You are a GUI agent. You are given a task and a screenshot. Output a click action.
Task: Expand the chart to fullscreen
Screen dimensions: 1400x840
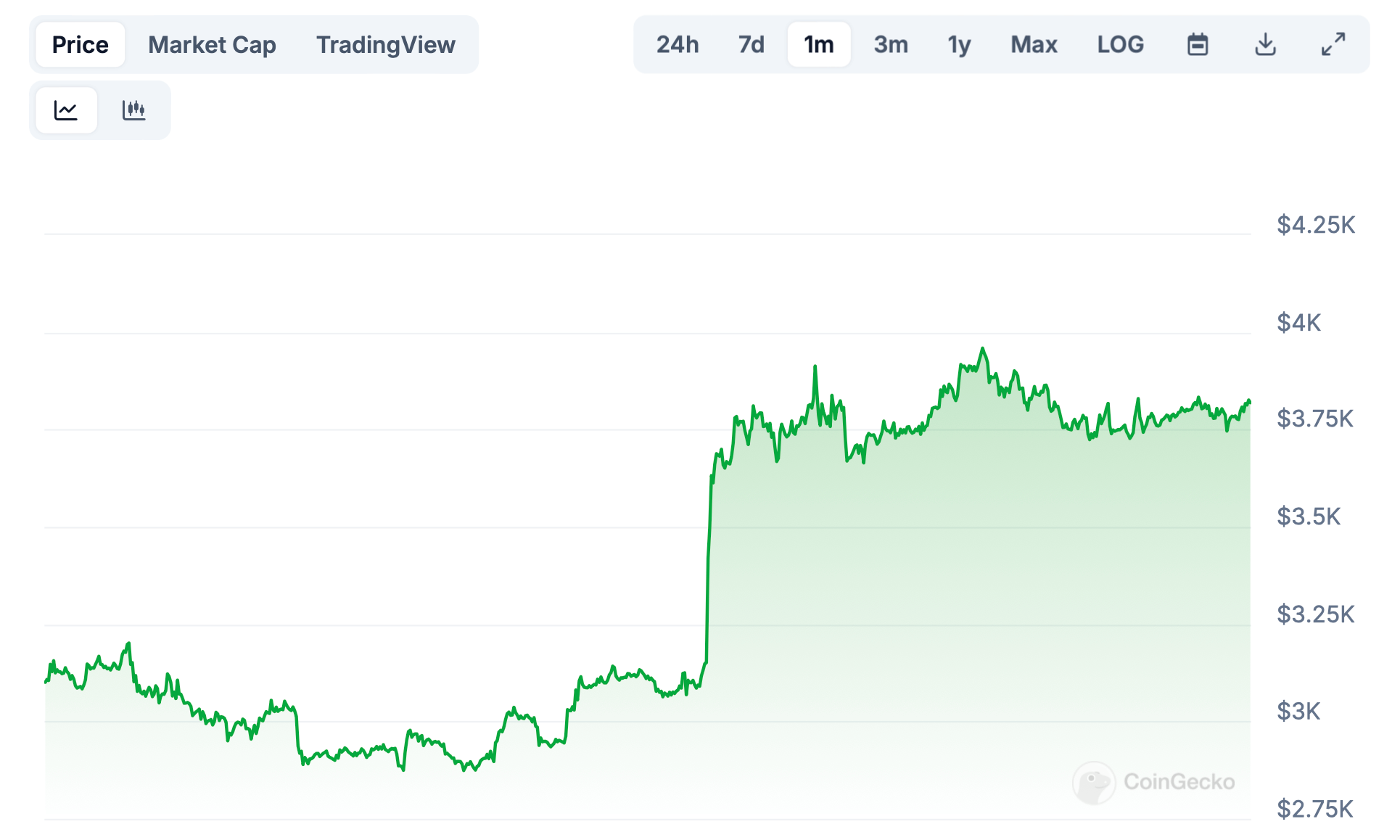(x=1333, y=44)
